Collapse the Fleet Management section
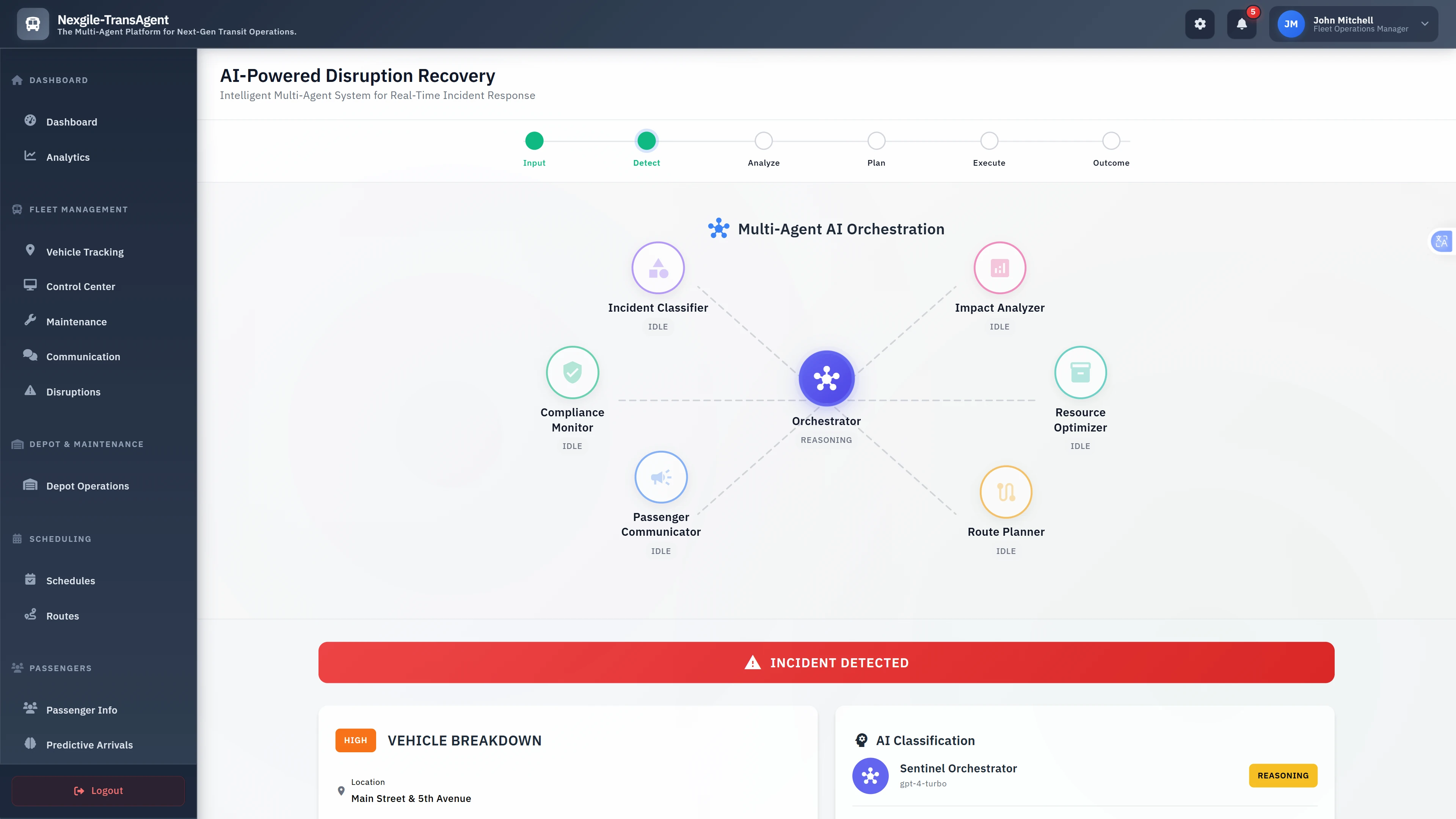This screenshot has width=1456, height=819. 78,209
